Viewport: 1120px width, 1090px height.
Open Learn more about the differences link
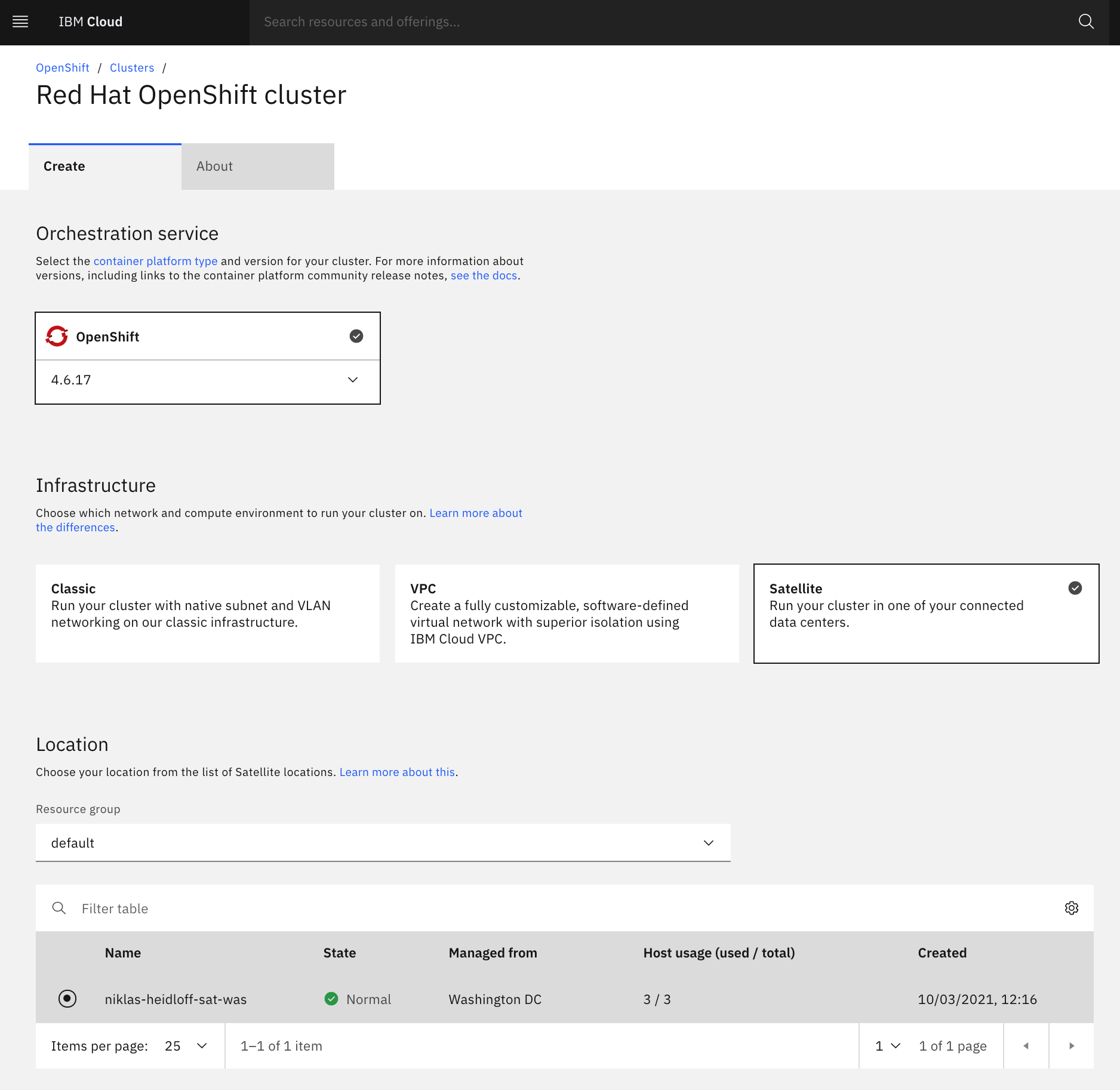click(476, 513)
